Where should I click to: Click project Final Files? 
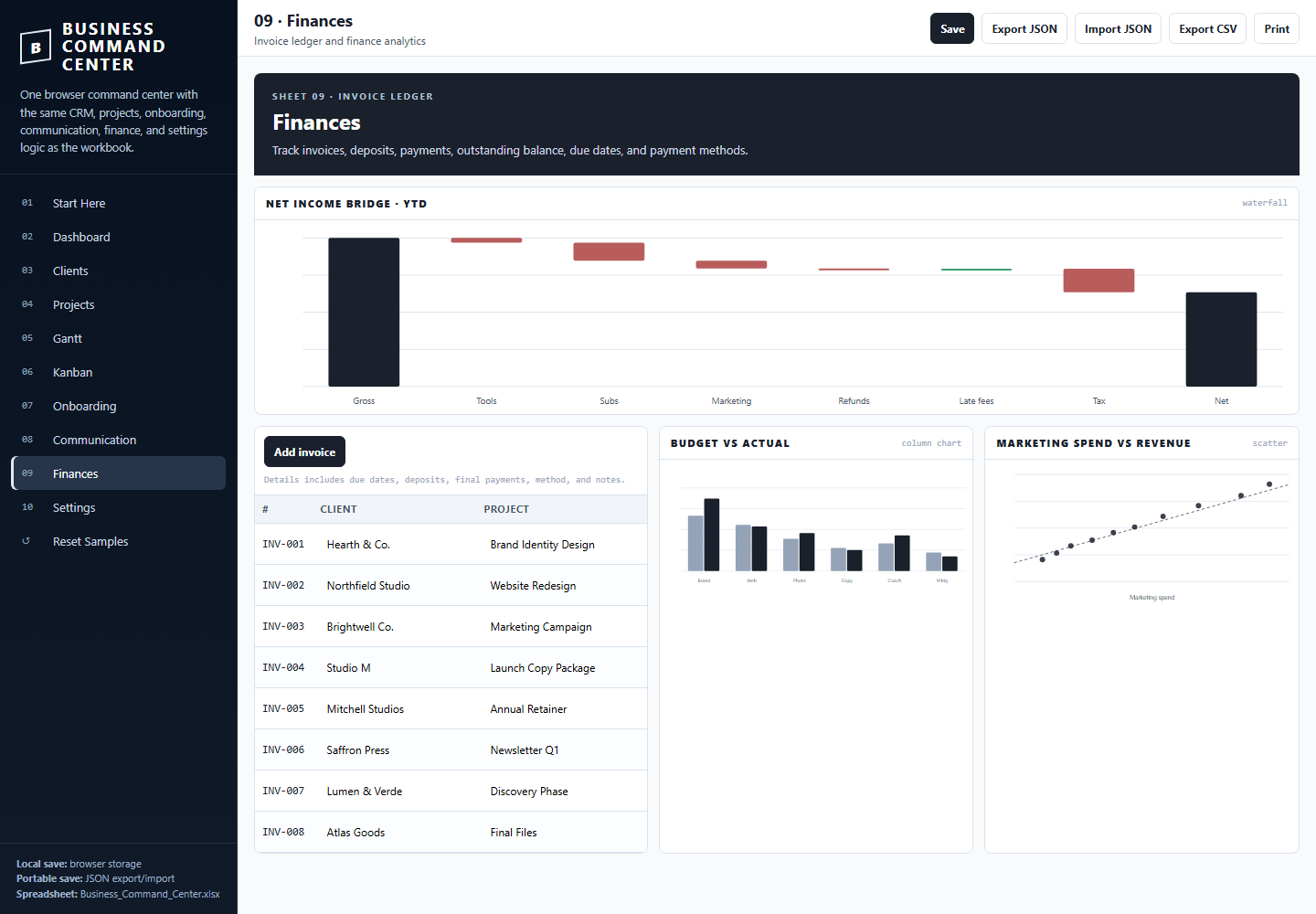(x=514, y=832)
